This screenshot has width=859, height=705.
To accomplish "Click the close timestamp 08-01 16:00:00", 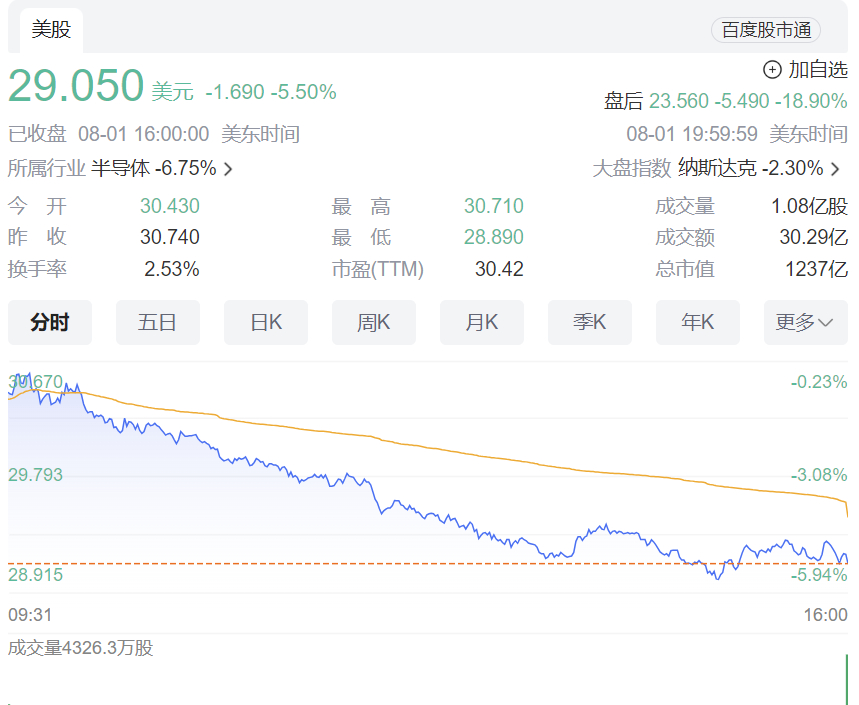I will click(x=144, y=134).
